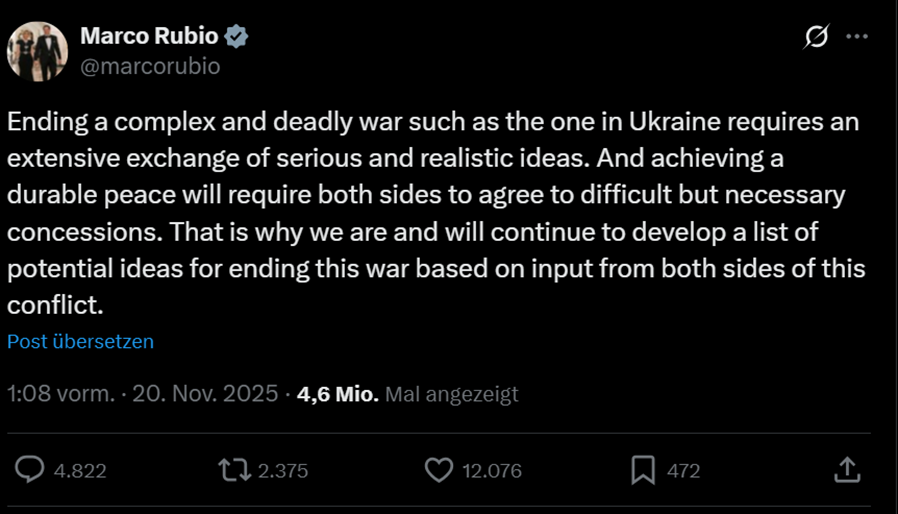Click 'Post übersetzen' to translate the post
This screenshot has height=514, width=898.
coord(81,341)
